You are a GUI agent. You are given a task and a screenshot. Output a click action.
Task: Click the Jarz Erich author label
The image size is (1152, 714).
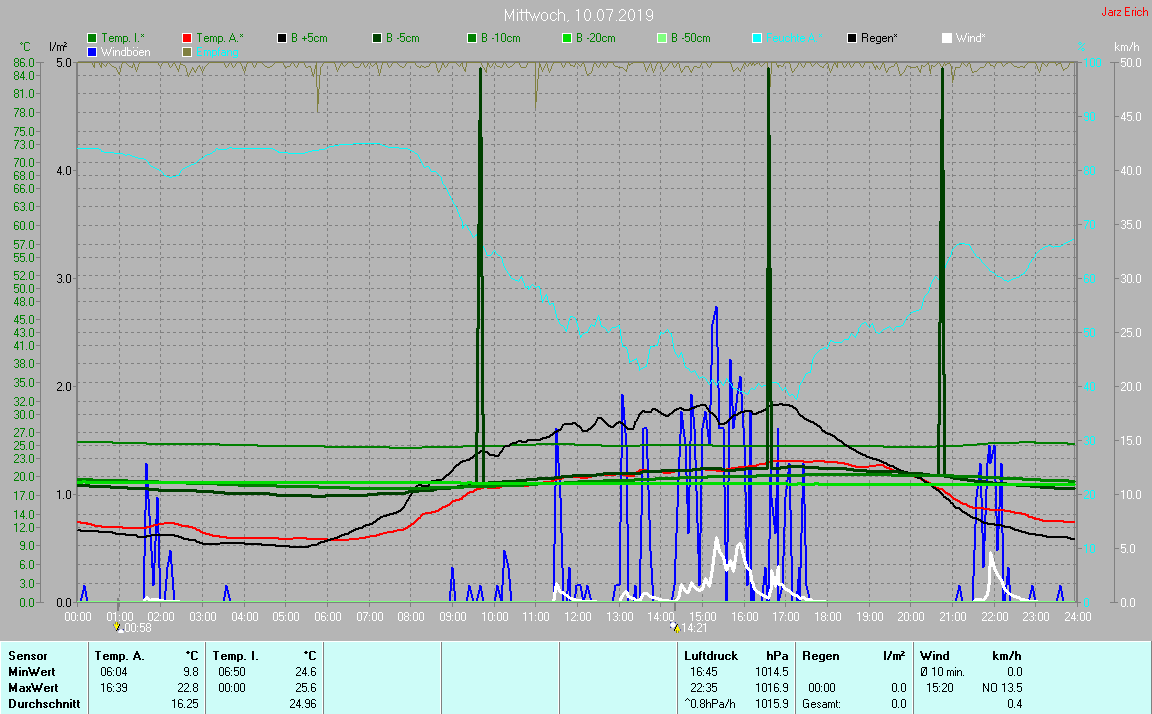click(1124, 12)
